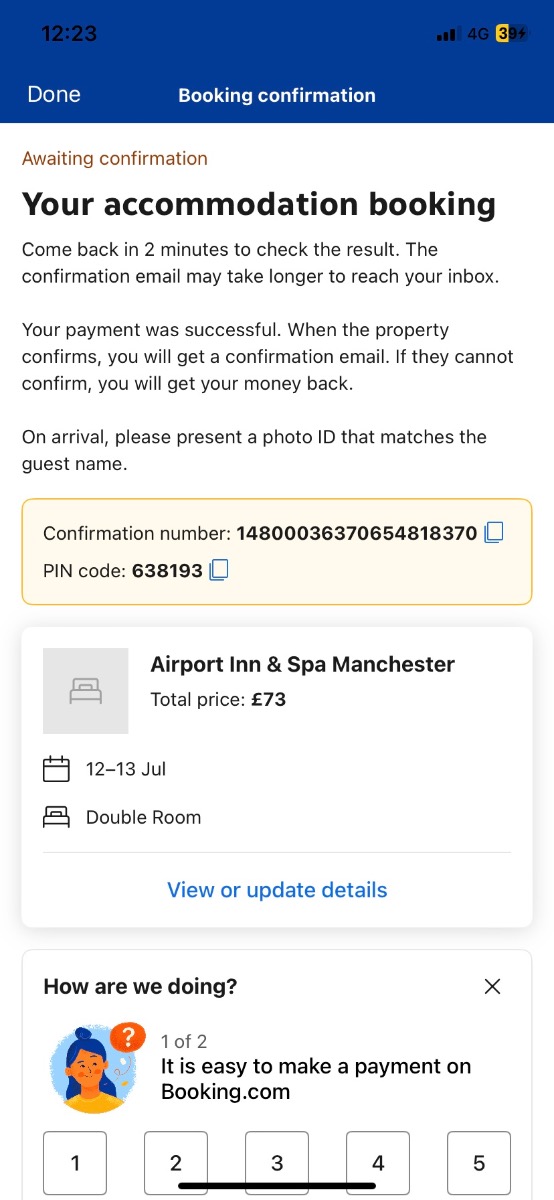Copy the PIN code icon
Viewport: 554px width, 1200px height.
pos(219,570)
